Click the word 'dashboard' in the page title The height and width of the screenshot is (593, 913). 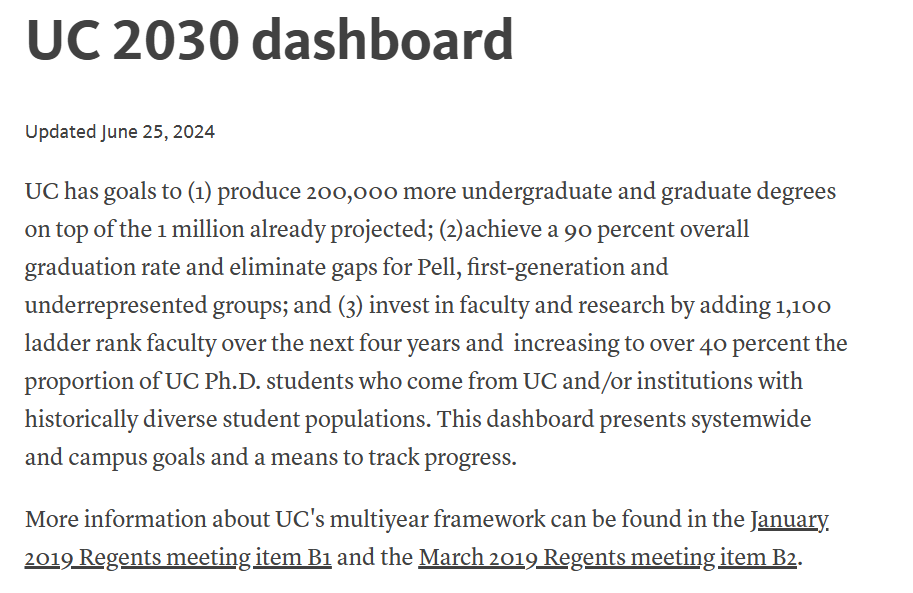tap(383, 39)
